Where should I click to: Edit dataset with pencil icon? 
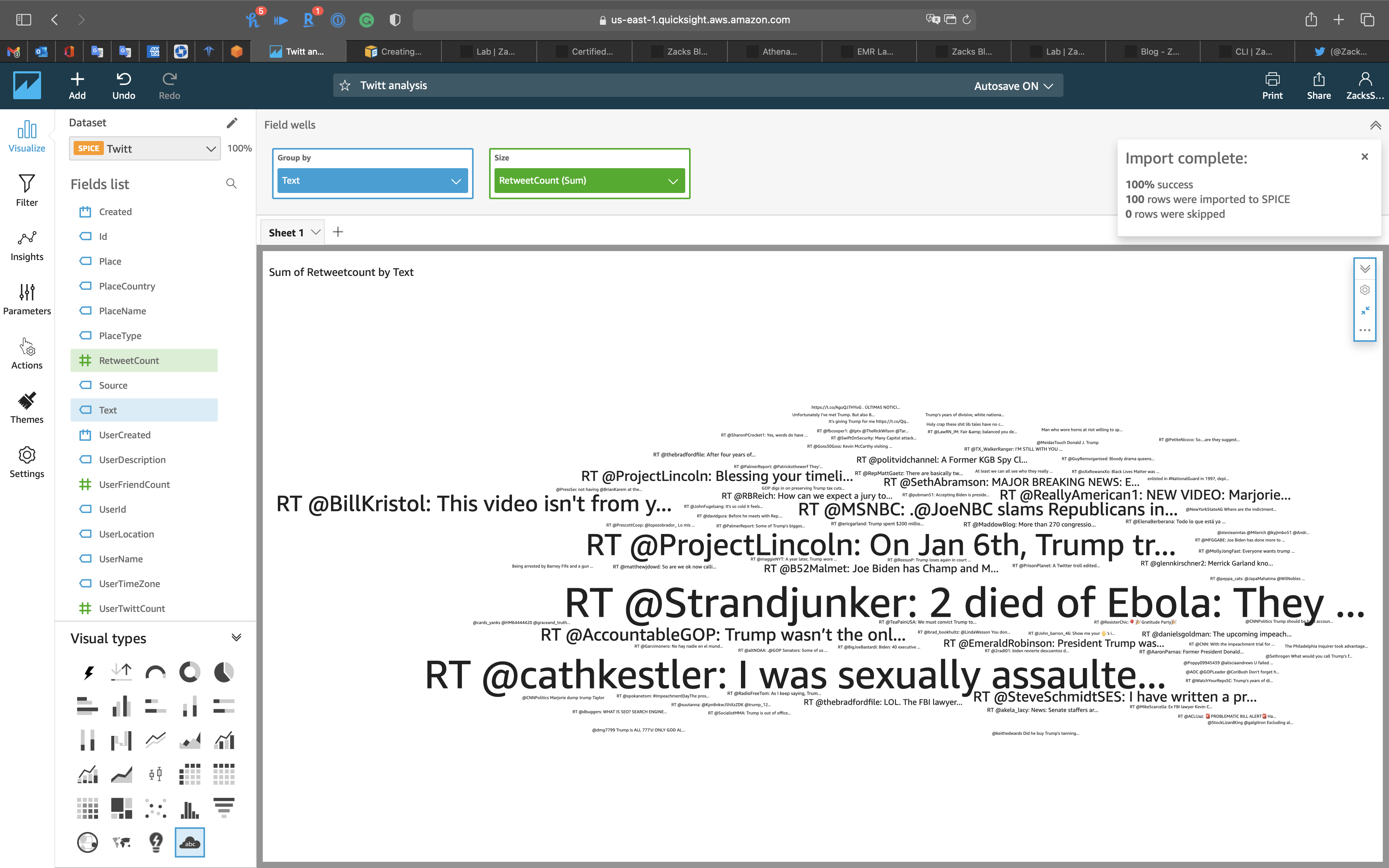232,123
